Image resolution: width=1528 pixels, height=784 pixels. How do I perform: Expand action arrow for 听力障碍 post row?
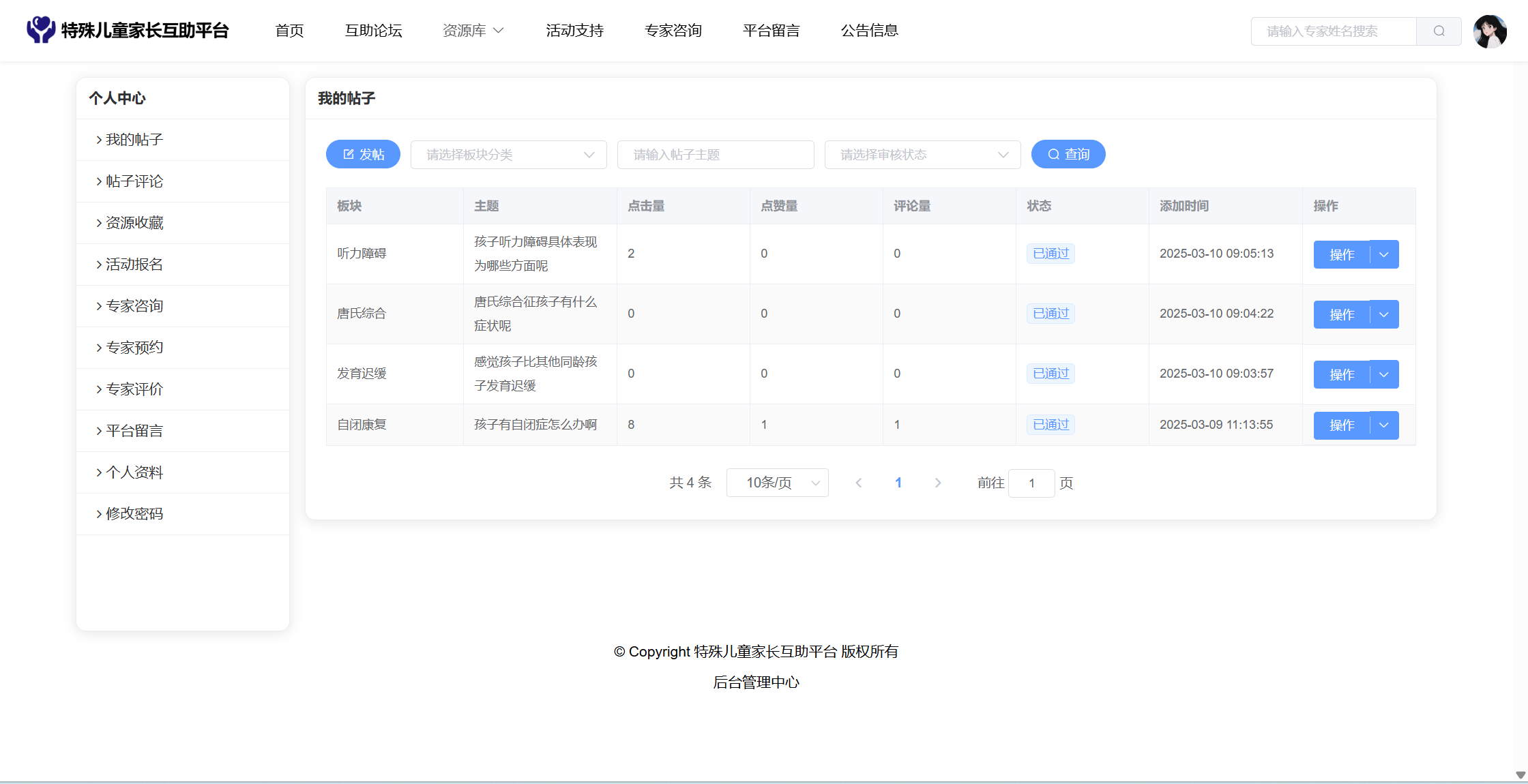pos(1384,254)
